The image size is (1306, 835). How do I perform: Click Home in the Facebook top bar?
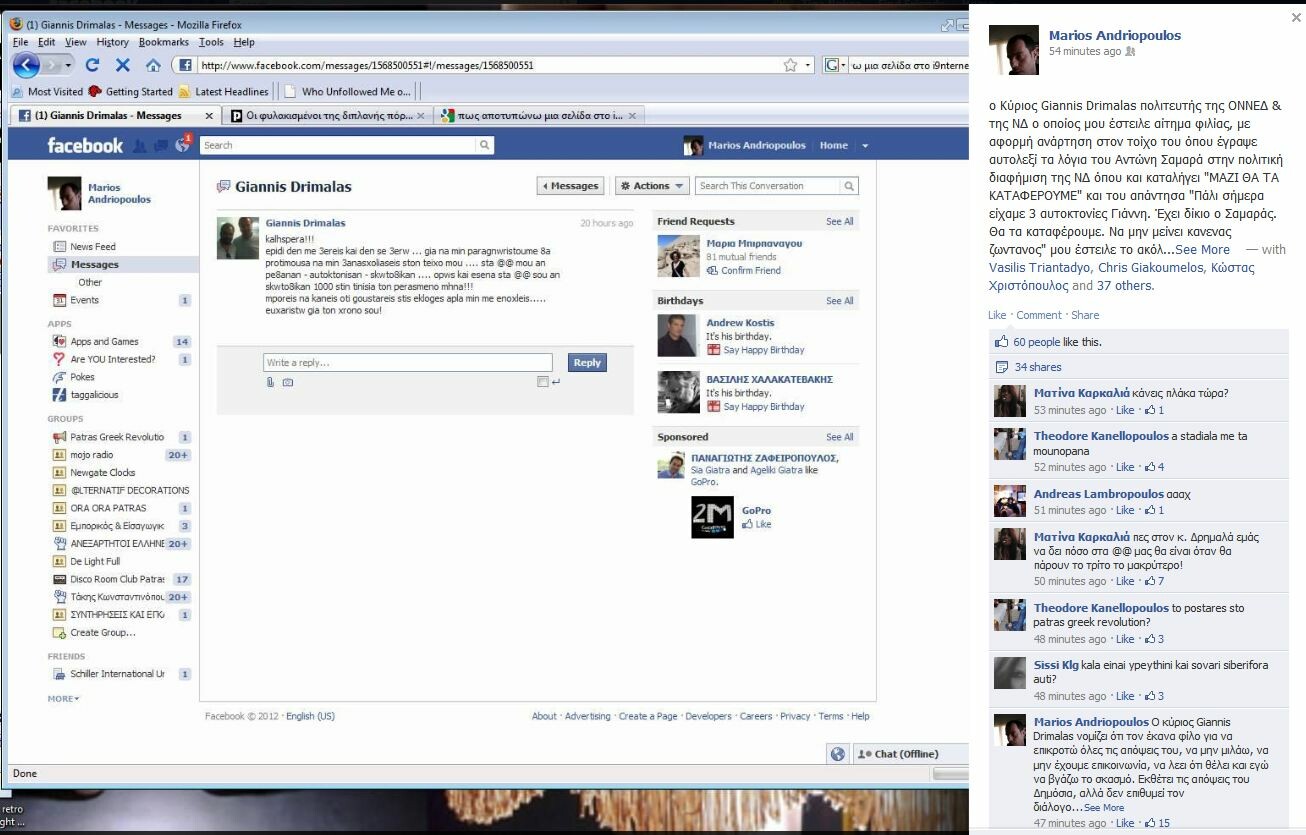(834, 146)
